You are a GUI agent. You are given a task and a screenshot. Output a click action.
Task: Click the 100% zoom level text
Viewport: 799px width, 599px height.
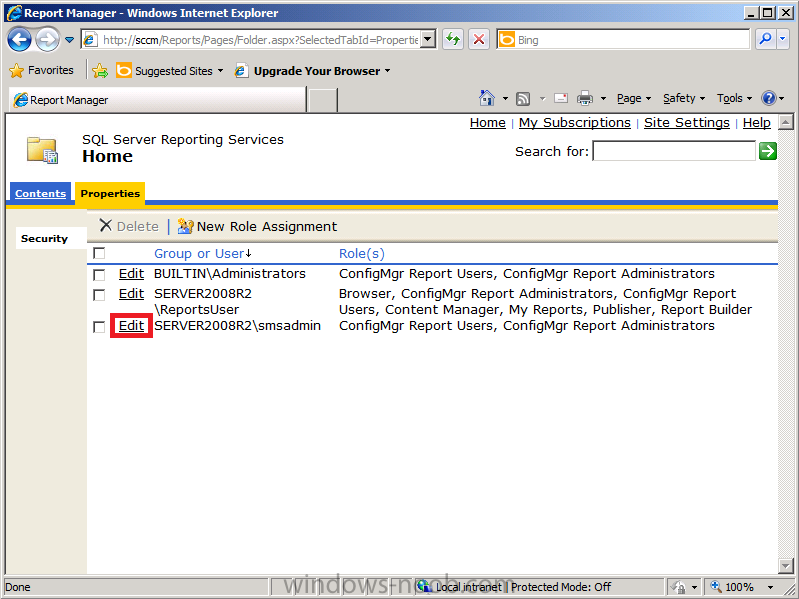point(739,587)
